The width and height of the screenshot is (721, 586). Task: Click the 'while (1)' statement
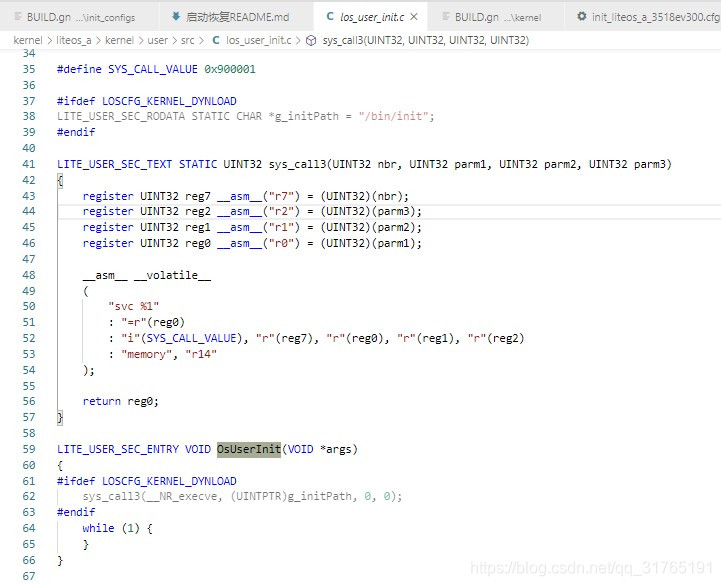pyautogui.click(x=111, y=529)
